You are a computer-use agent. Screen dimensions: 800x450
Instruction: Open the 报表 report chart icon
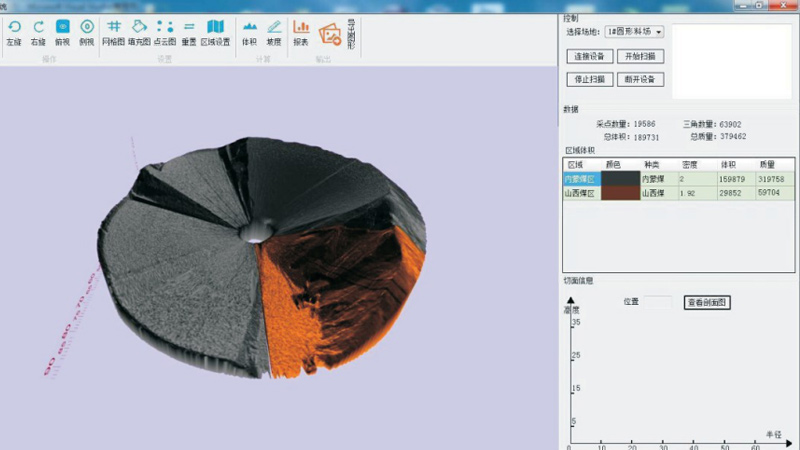tap(301, 28)
